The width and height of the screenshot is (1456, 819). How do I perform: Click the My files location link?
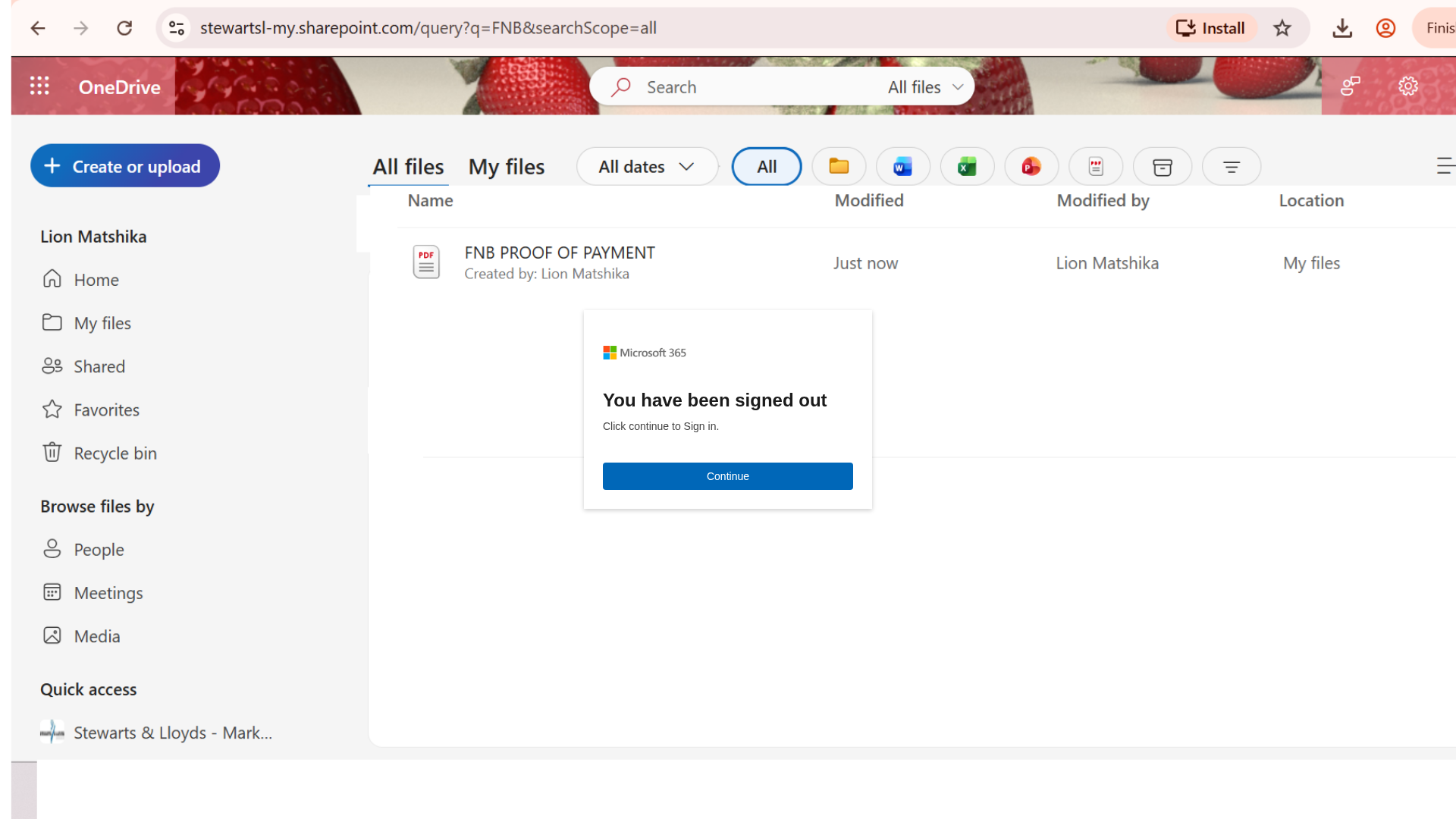[x=1311, y=263]
